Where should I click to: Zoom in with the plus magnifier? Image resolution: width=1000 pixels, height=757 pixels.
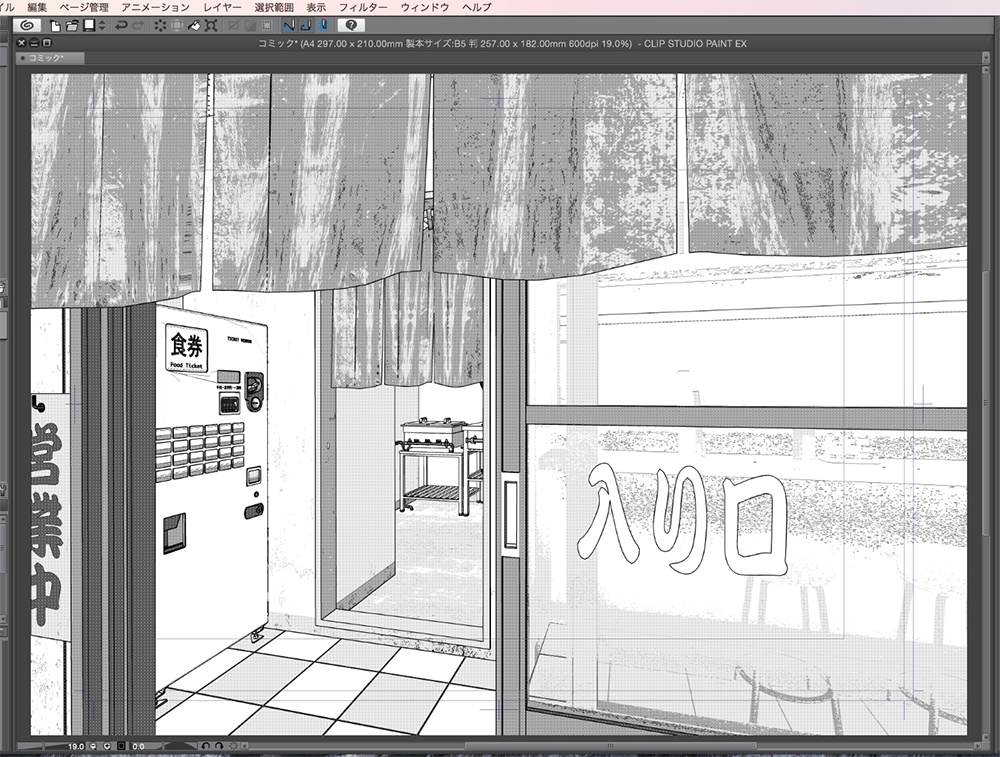click(x=107, y=746)
